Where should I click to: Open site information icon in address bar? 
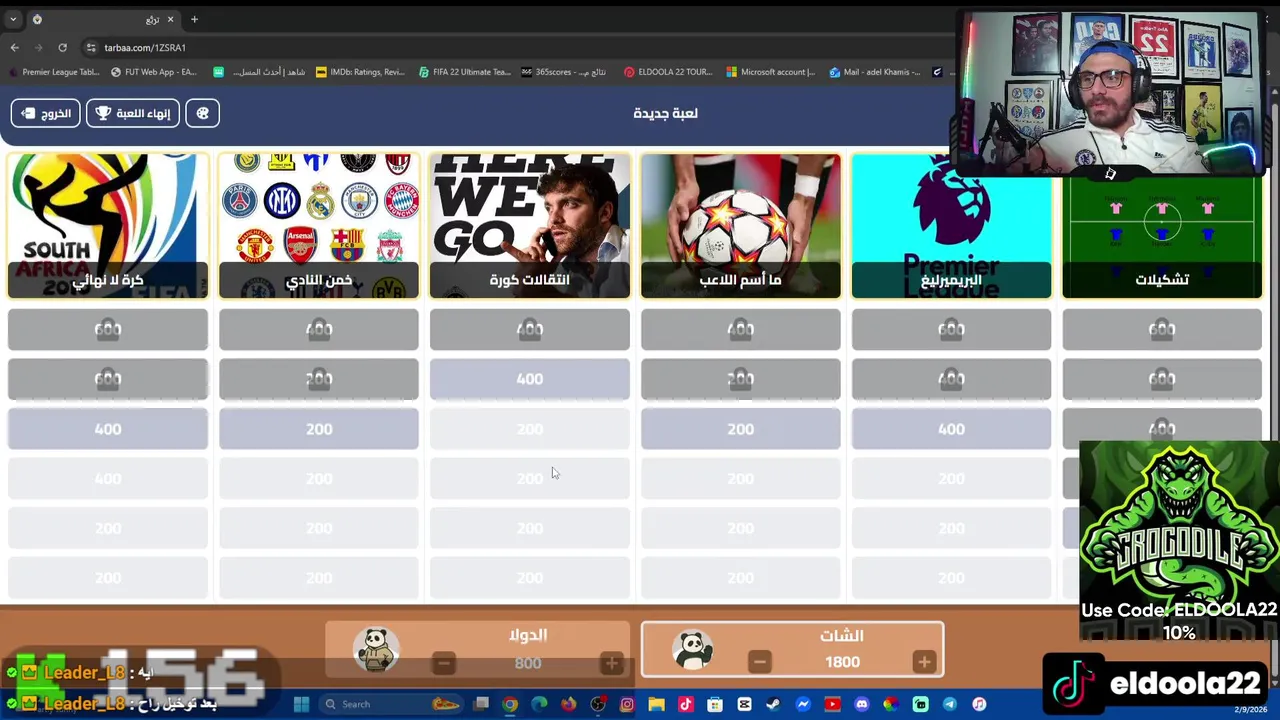[91, 47]
